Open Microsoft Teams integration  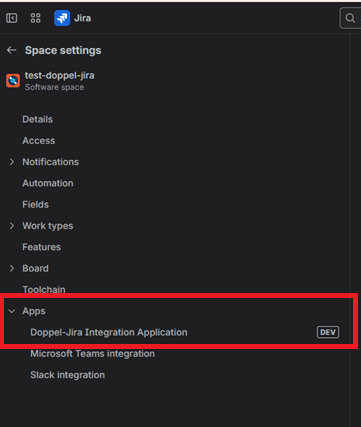[92, 354]
